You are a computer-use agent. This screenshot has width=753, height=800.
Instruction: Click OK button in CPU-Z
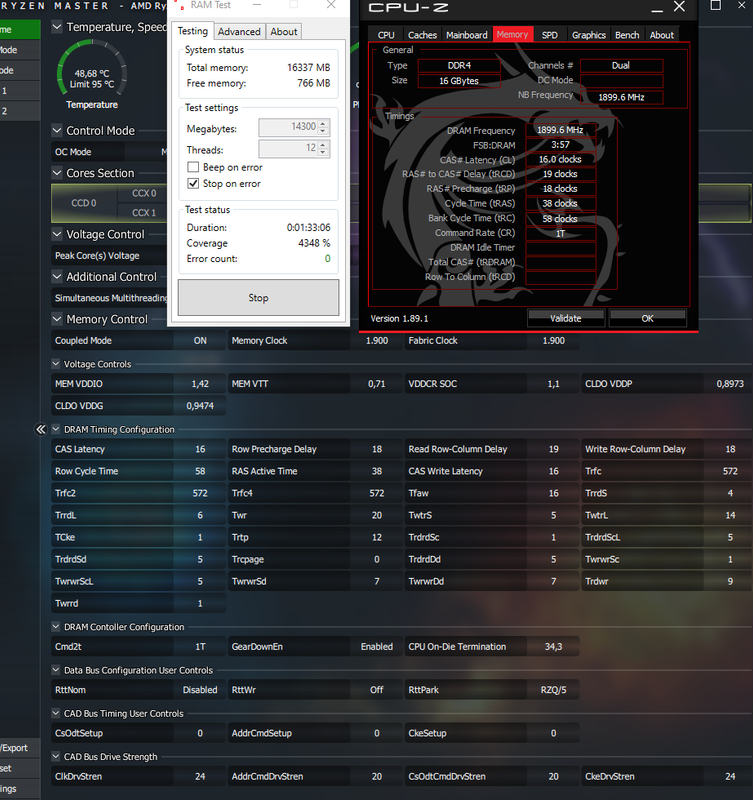pos(647,318)
